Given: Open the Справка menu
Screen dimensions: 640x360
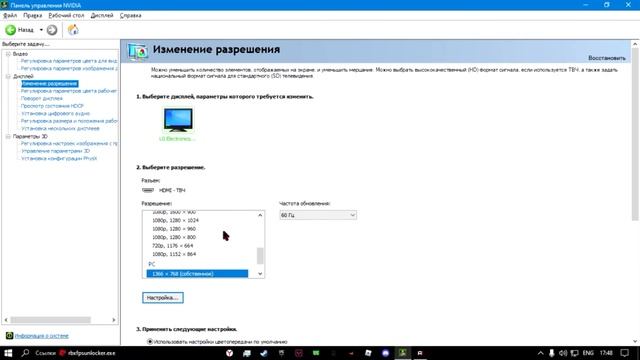Looking at the screenshot, I should click(x=130, y=15).
